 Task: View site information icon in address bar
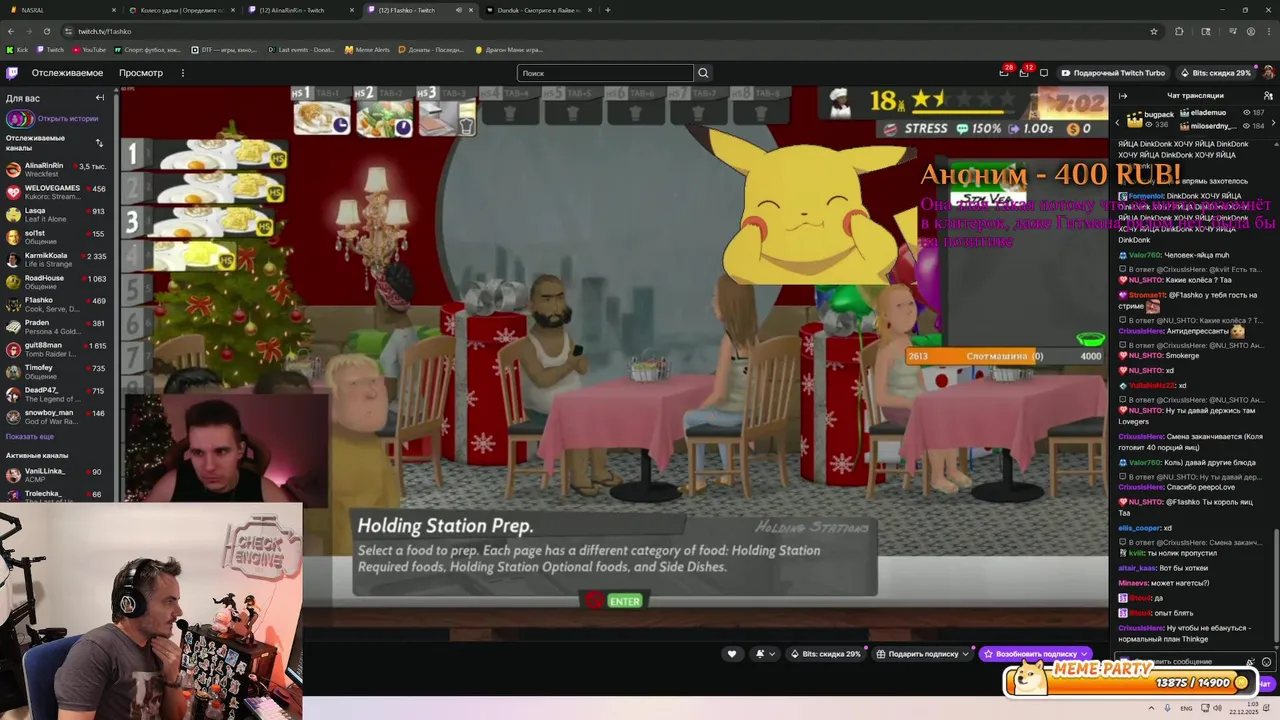[68, 31]
